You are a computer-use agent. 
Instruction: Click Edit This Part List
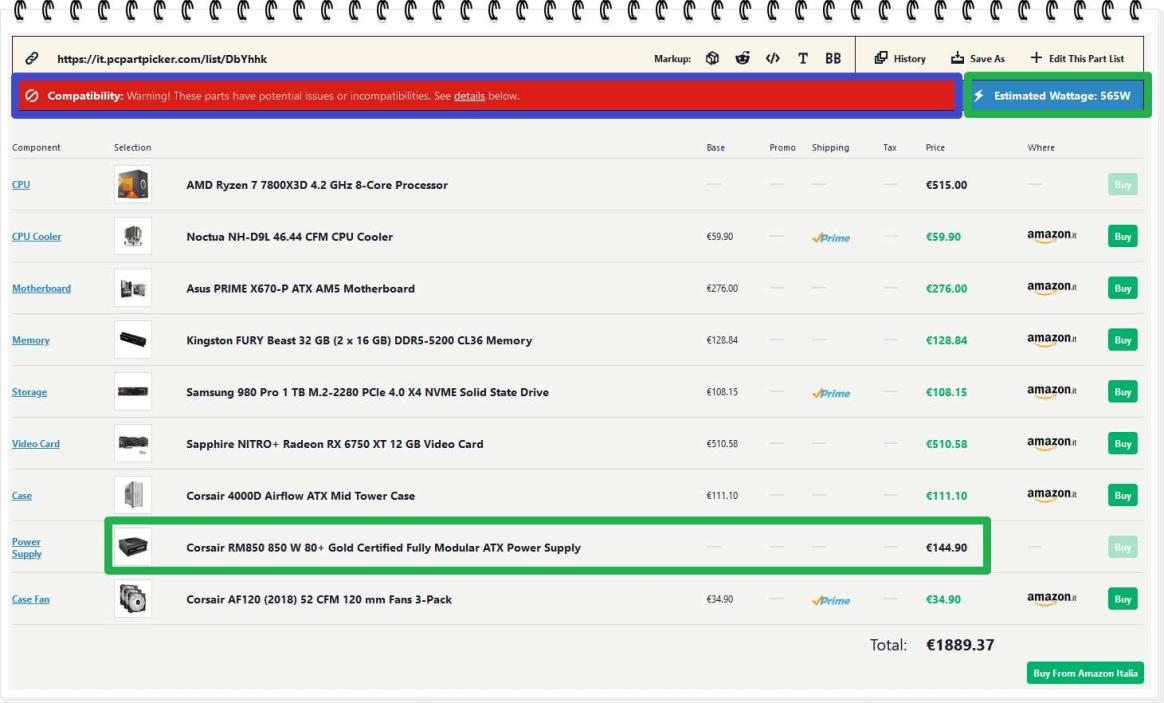coord(1077,59)
